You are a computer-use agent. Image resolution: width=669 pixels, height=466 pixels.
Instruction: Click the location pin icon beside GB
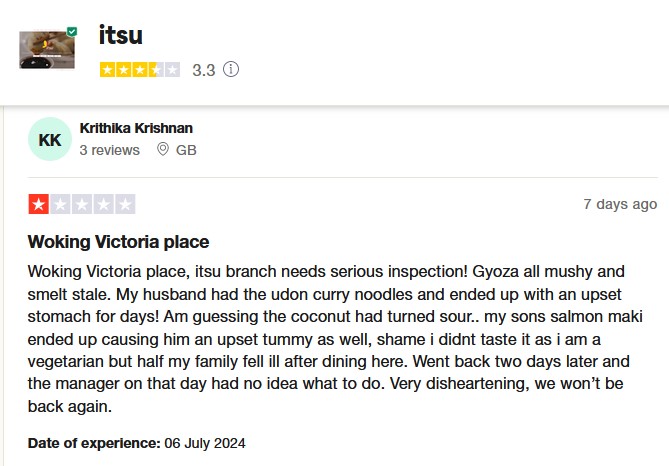(x=163, y=150)
